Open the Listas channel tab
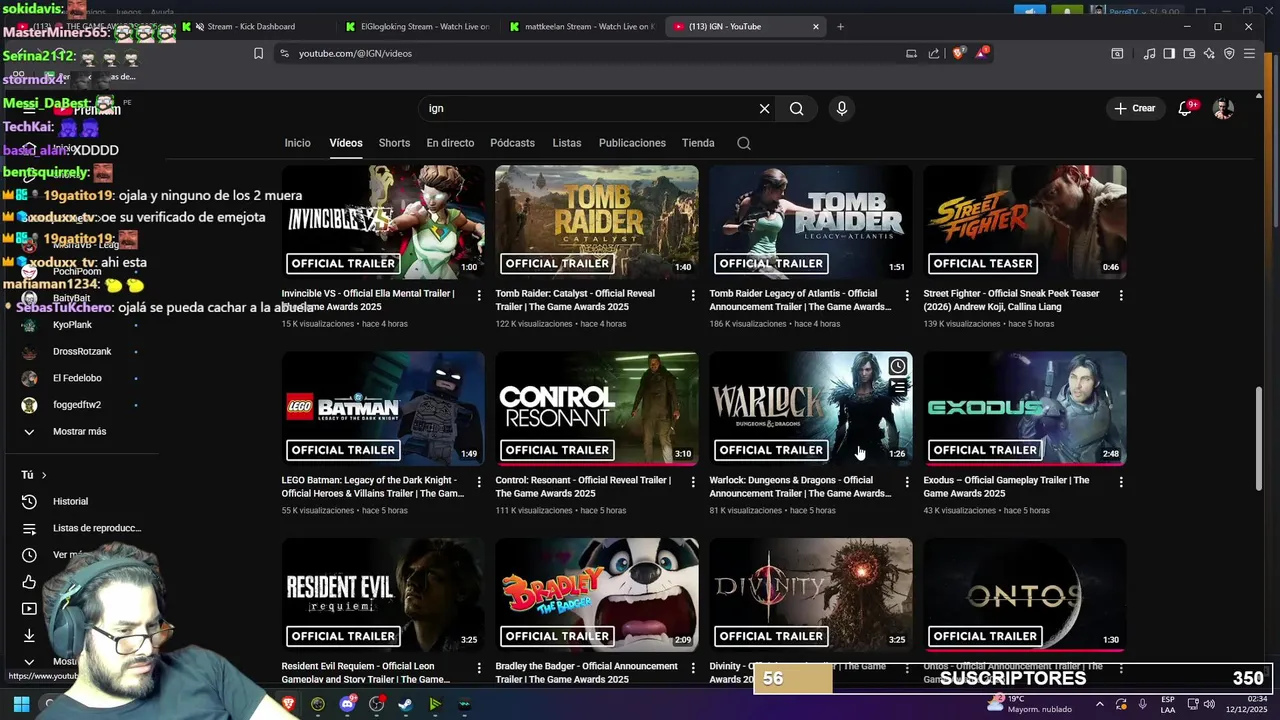The height and width of the screenshot is (720, 1280). pyautogui.click(x=566, y=143)
